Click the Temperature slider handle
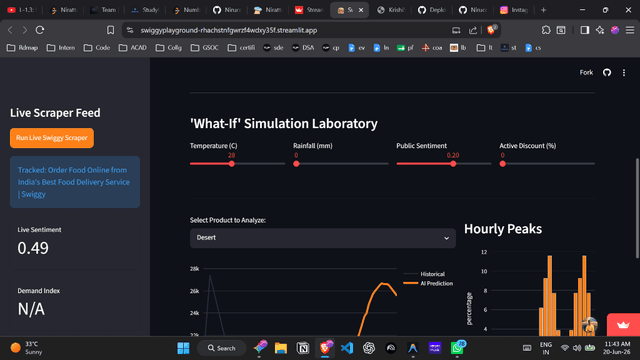 (x=232, y=164)
